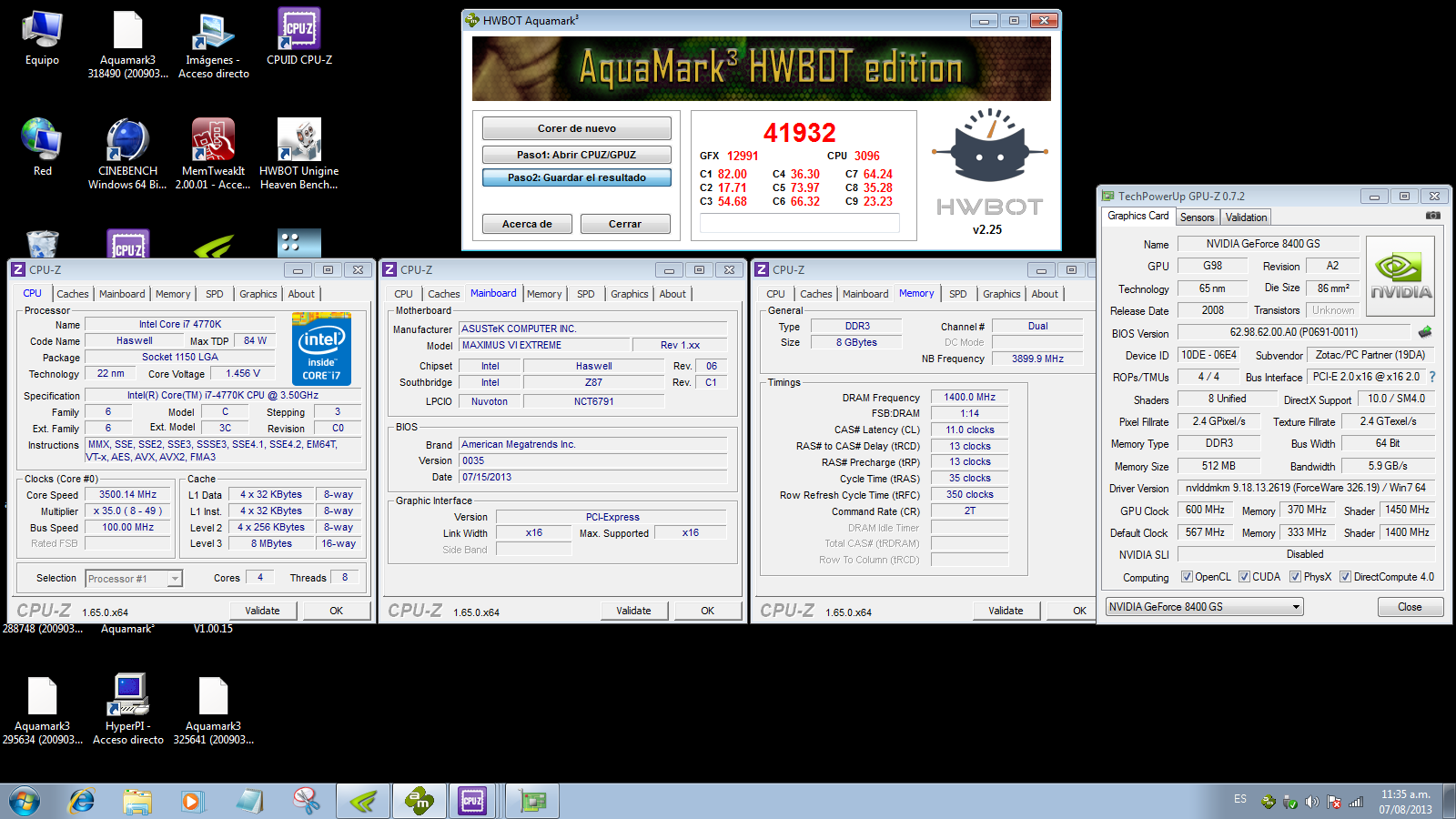Screen dimensions: 1456x819
Task: Open Action Center flag tray icon
Action: 1334,802
